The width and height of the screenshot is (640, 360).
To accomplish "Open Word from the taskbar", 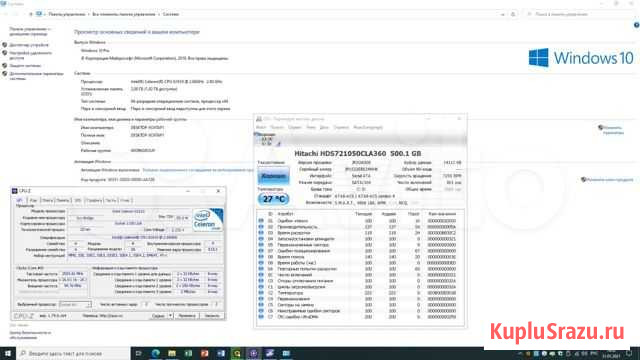I will tap(221, 353).
